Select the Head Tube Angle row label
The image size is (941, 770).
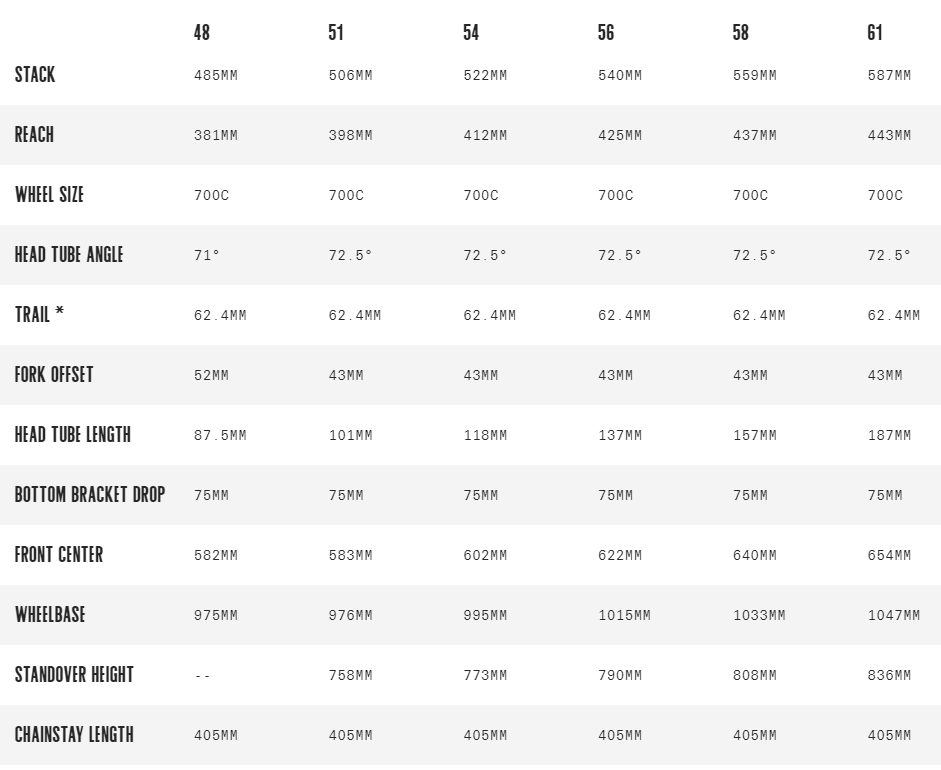(69, 255)
